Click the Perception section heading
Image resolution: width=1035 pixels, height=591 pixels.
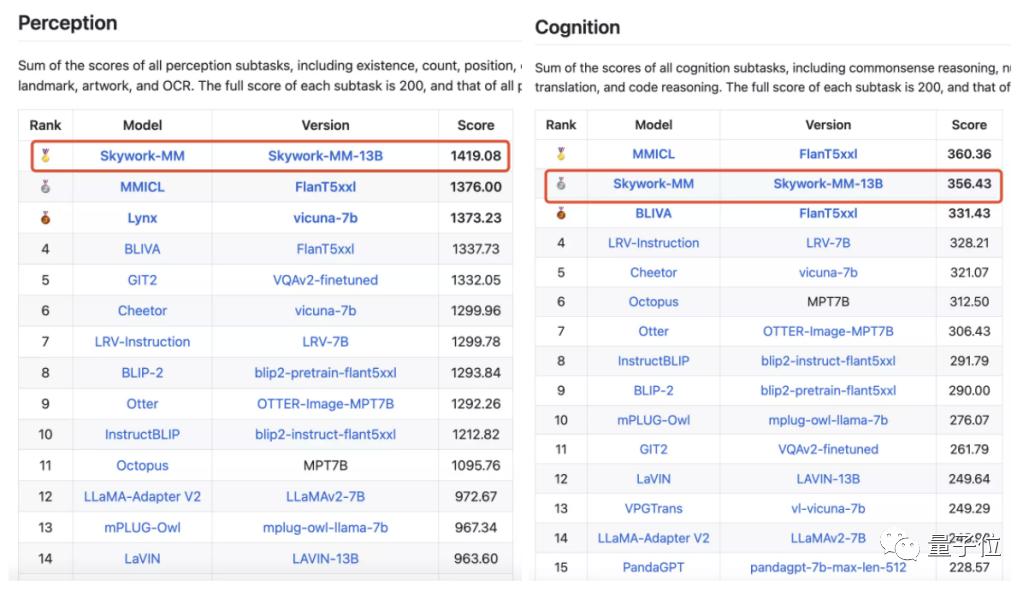click(67, 23)
